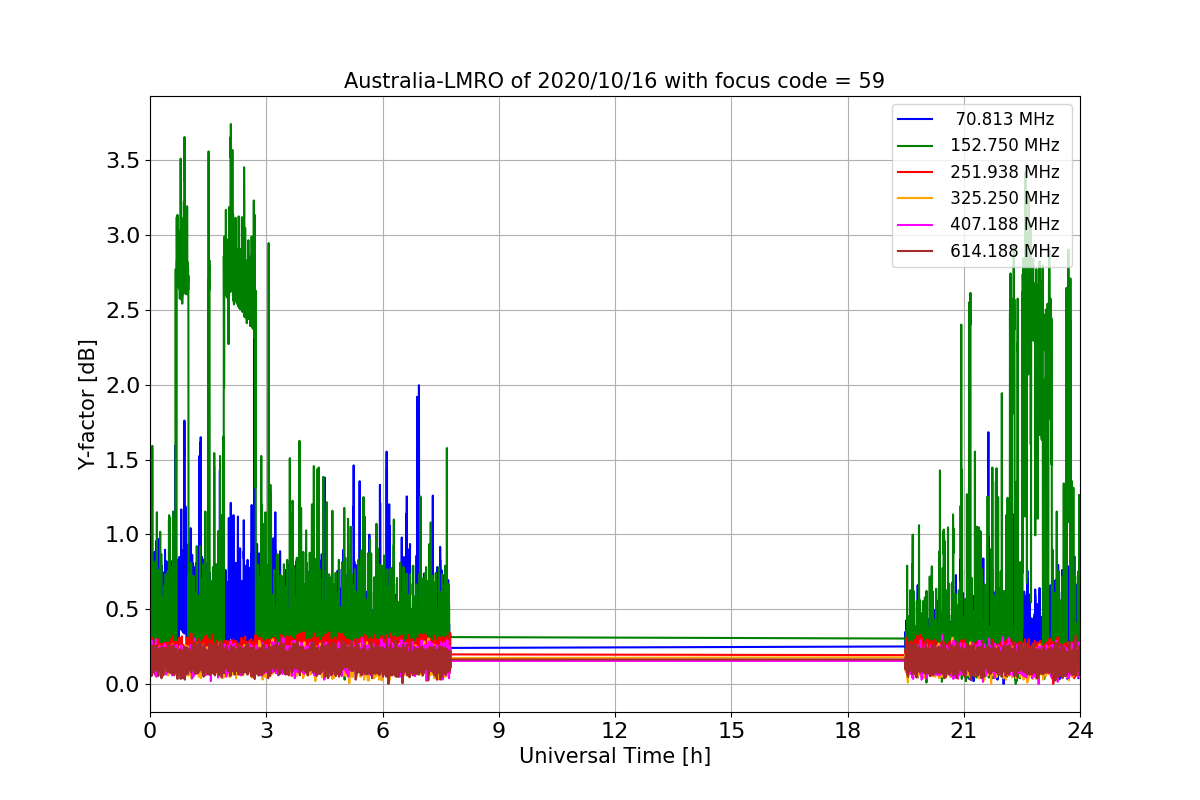This screenshot has width=1200, height=800.
Task: Click y-axis tick label 0.5
Action: [121, 610]
